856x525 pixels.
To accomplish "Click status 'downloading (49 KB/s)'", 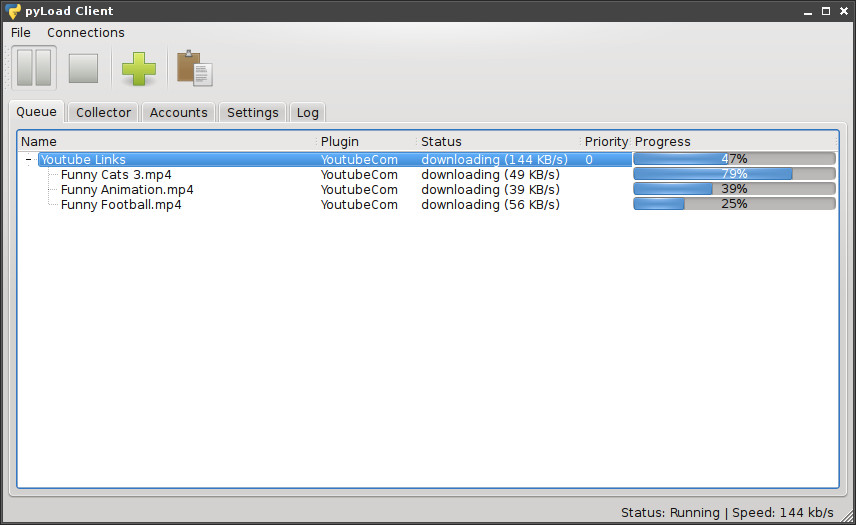I will click(490, 175).
